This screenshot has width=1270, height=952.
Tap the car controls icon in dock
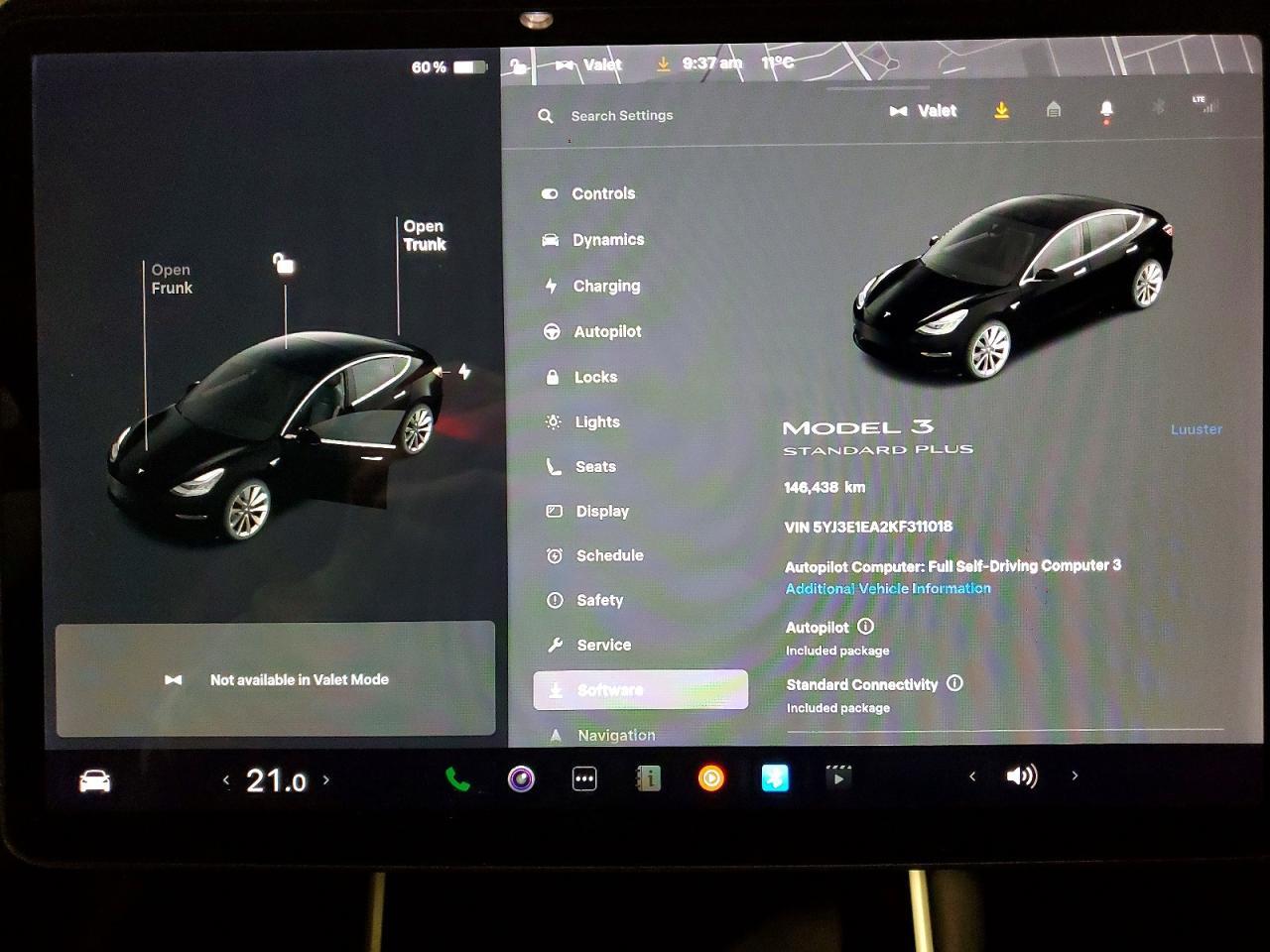[95, 781]
